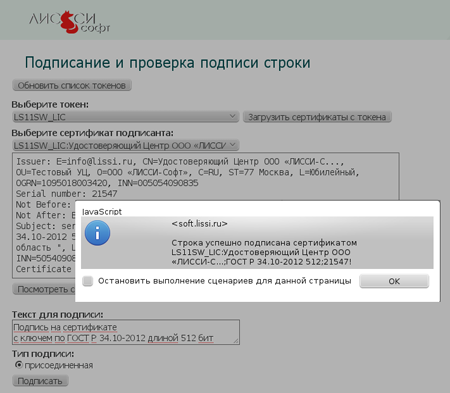Confirm the dialog with OK button

(x=394, y=281)
